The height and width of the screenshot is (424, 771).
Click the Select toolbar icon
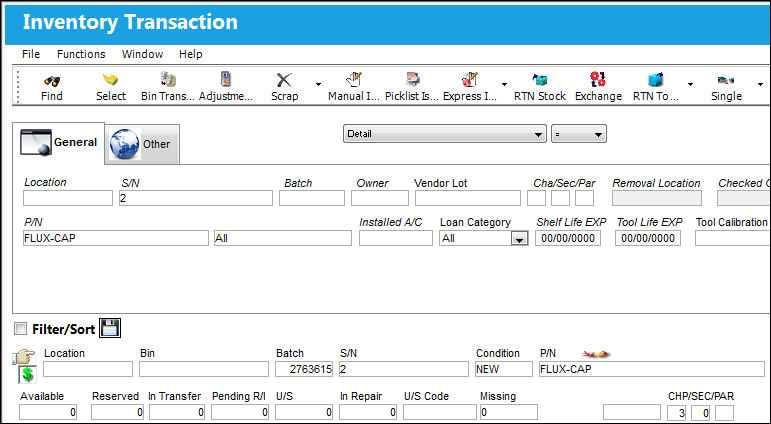click(111, 80)
